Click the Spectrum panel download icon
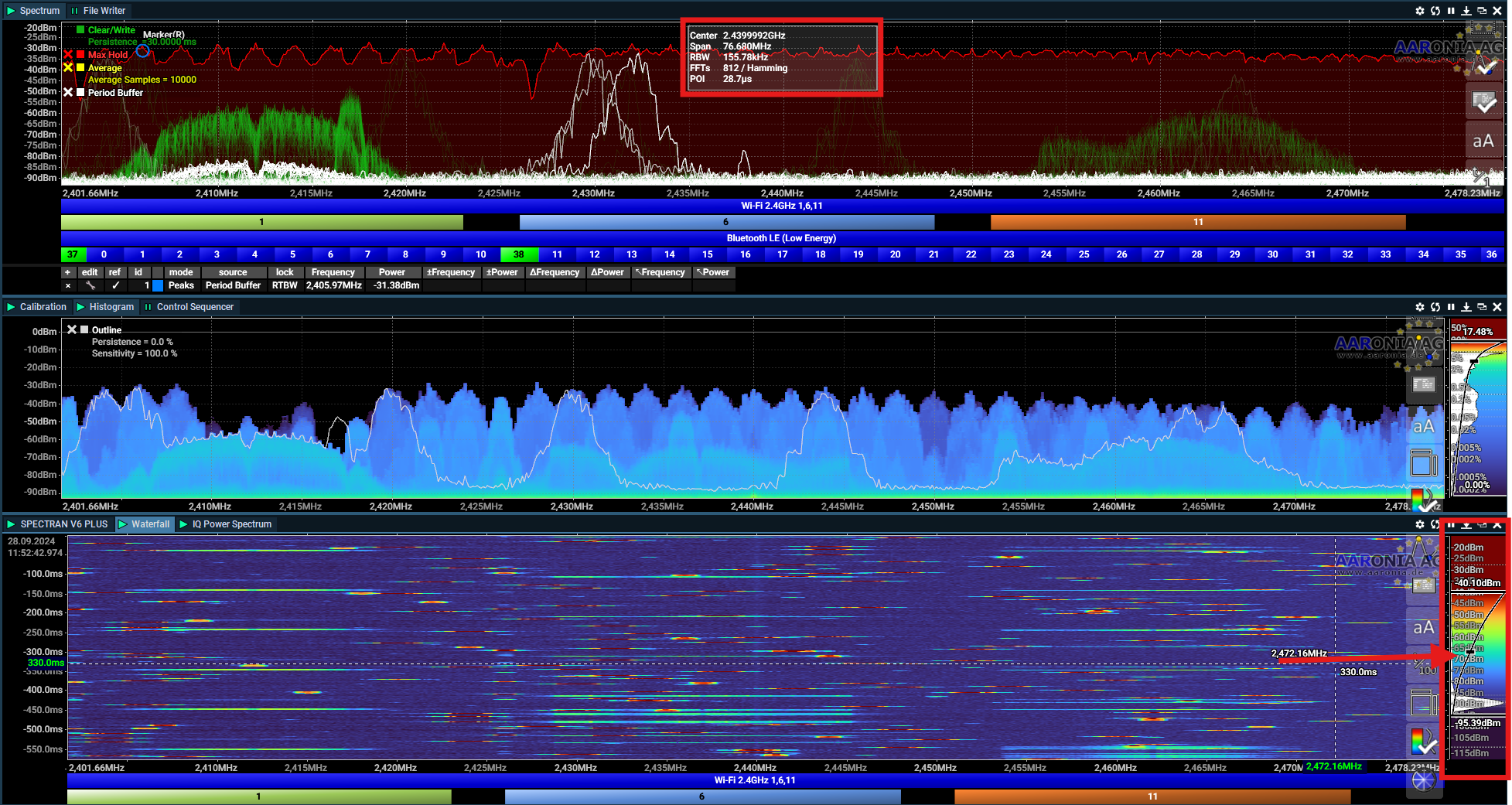 [x=1466, y=11]
